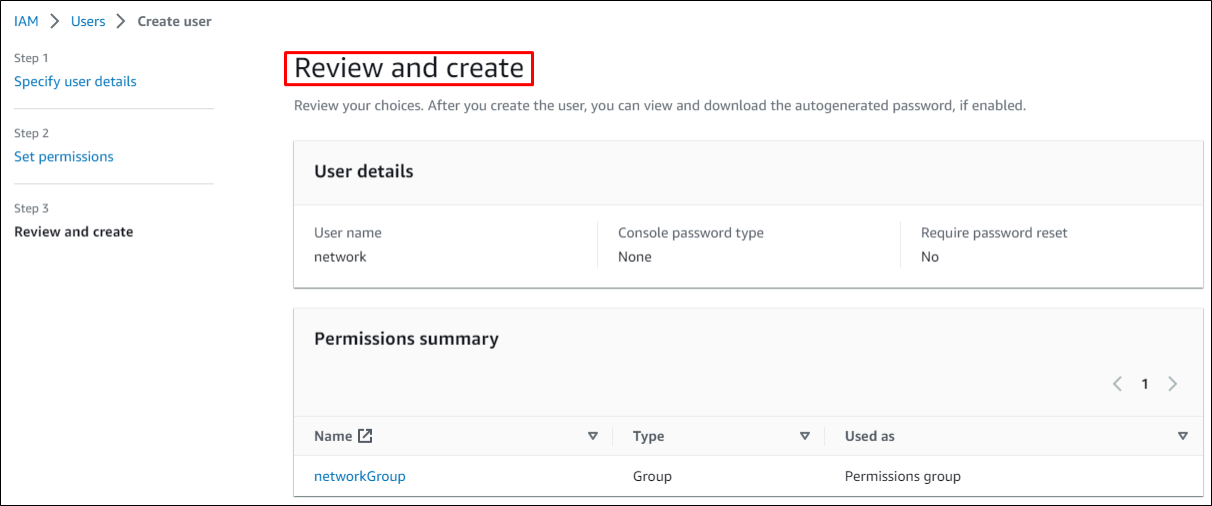Sort by Type column using its arrow
The height and width of the screenshot is (506, 1212).
tap(804, 436)
